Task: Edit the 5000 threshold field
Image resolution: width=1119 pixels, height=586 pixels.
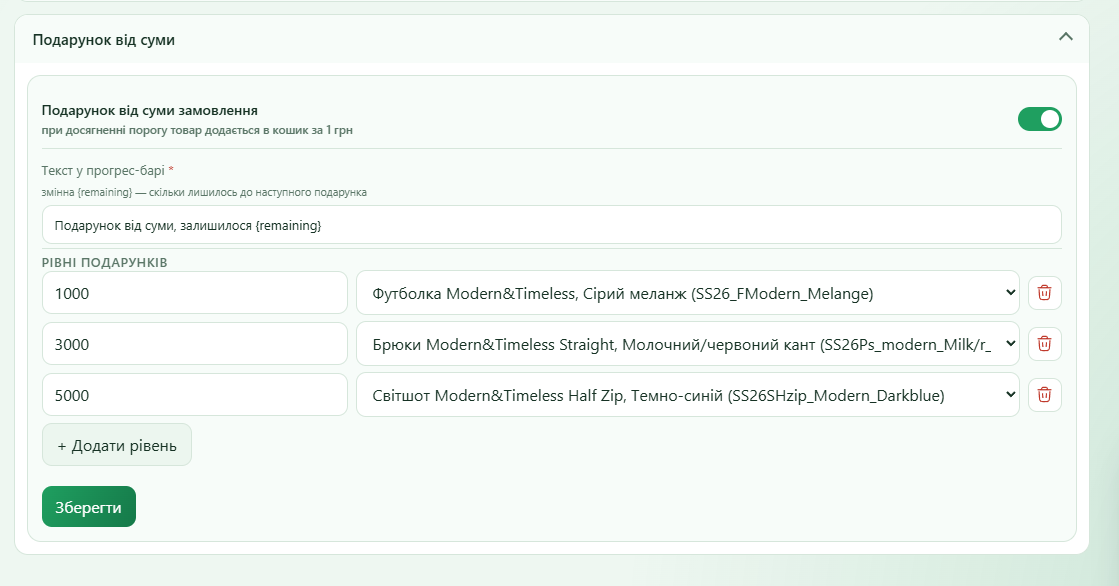Action: tap(195, 395)
